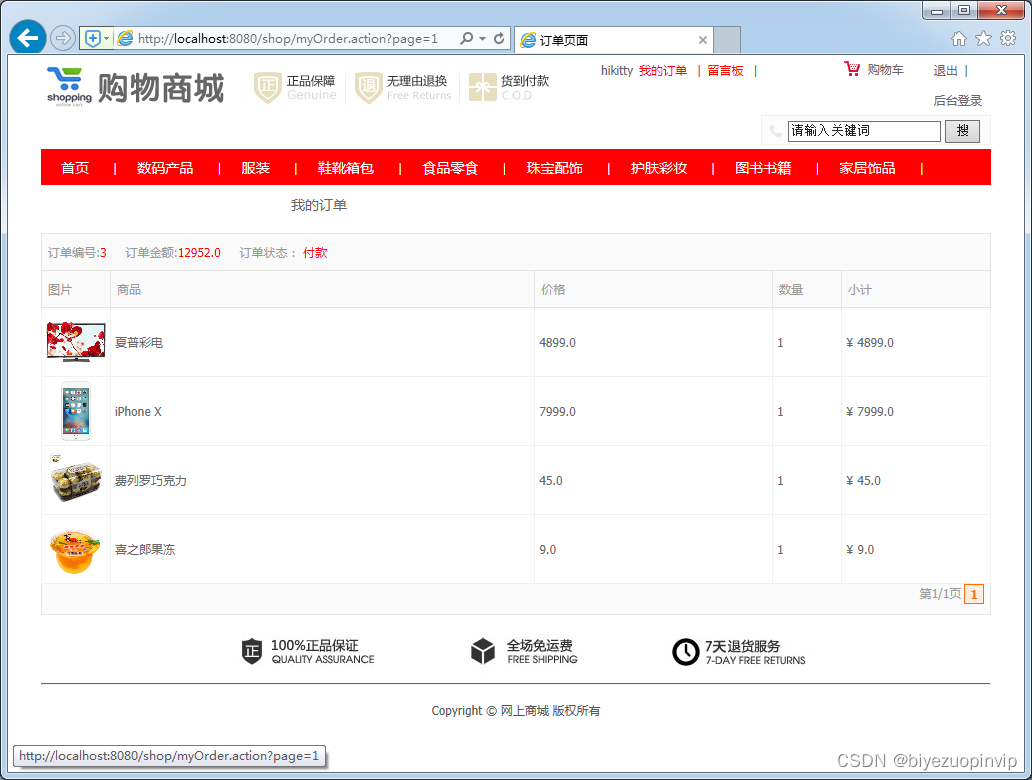Click the address bar search magnifier icon
This screenshot has height=780, width=1032.
467,38
